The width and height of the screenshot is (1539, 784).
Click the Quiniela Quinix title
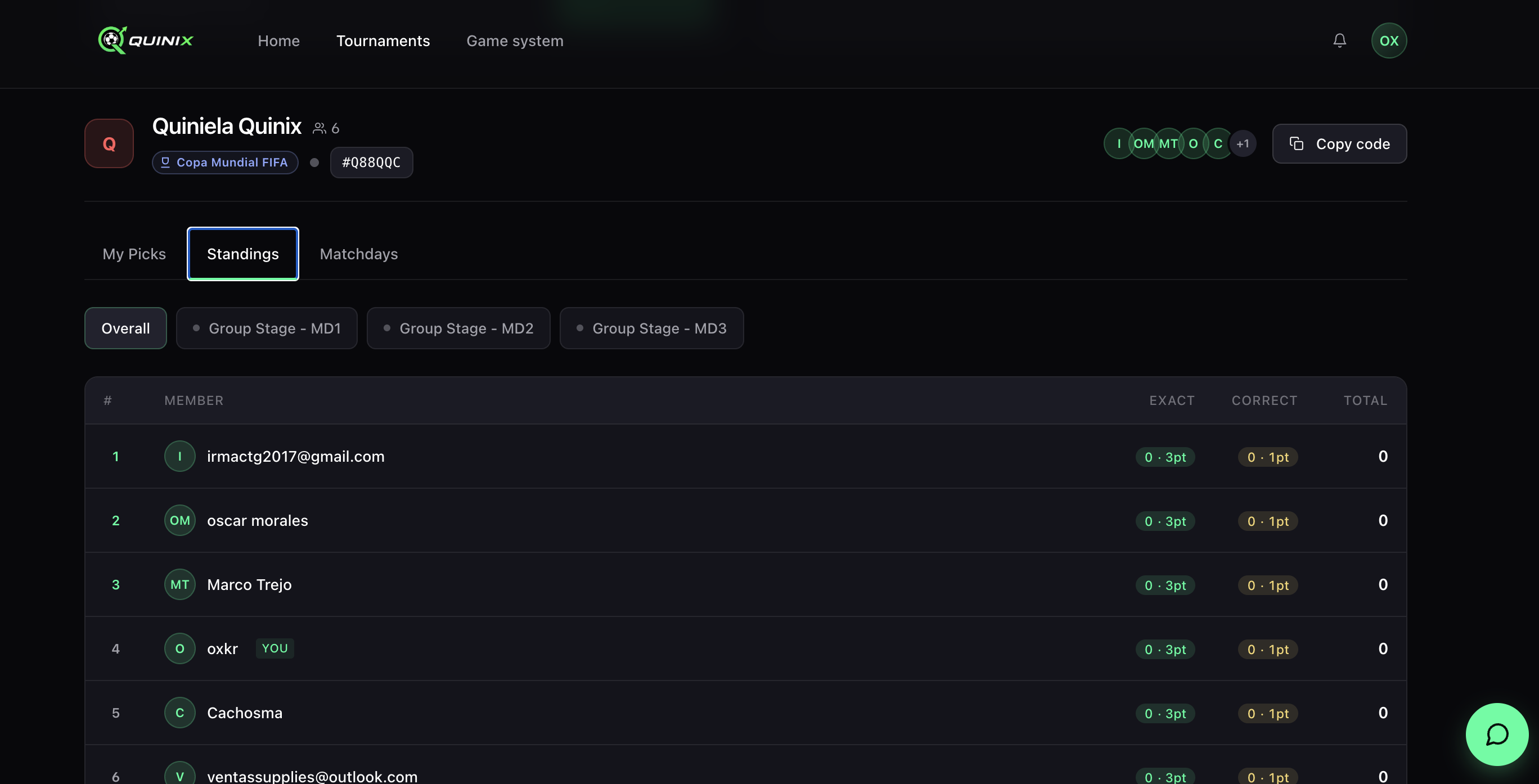pyautogui.click(x=227, y=126)
